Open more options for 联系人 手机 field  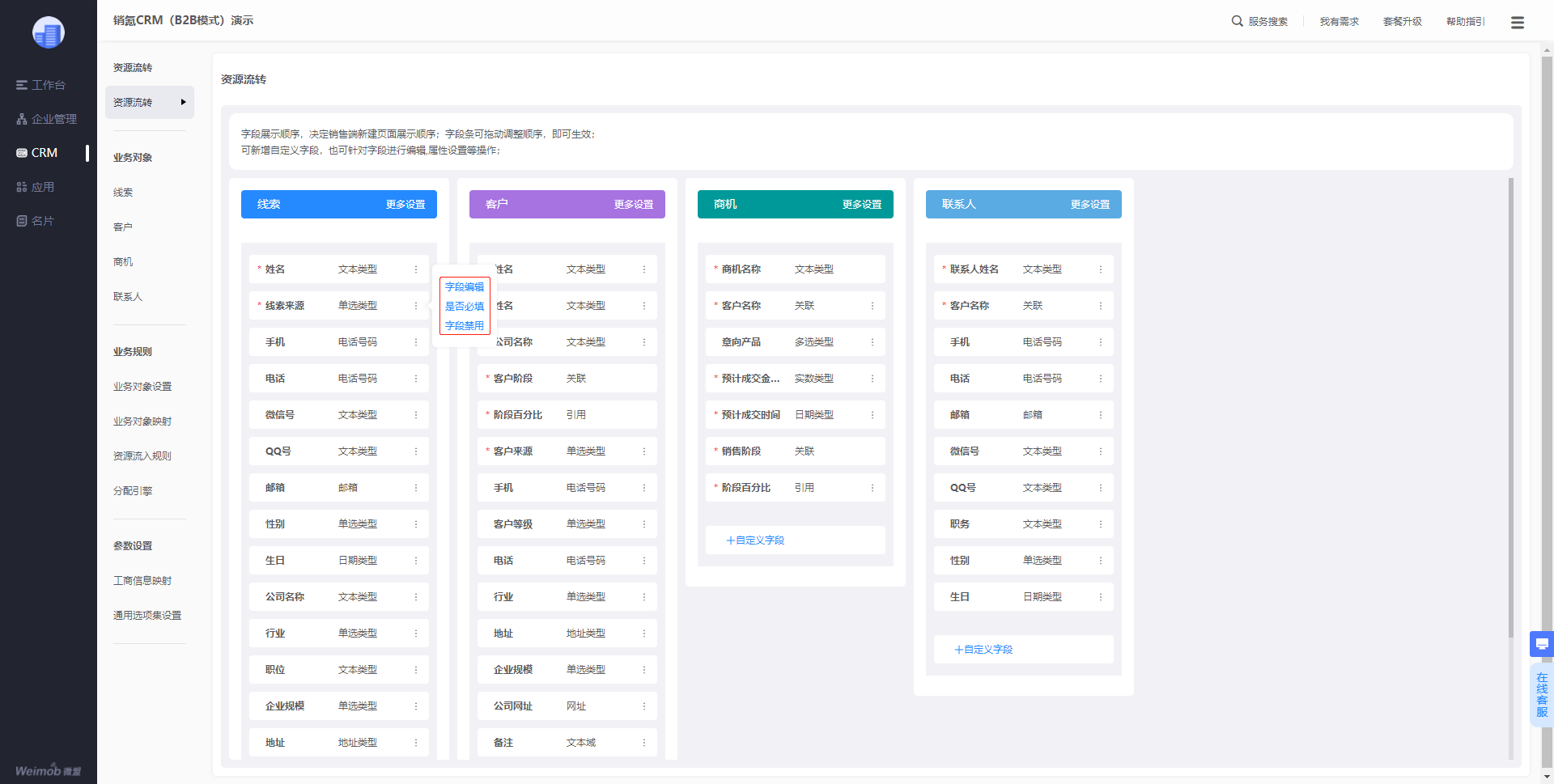point(1101,342)
